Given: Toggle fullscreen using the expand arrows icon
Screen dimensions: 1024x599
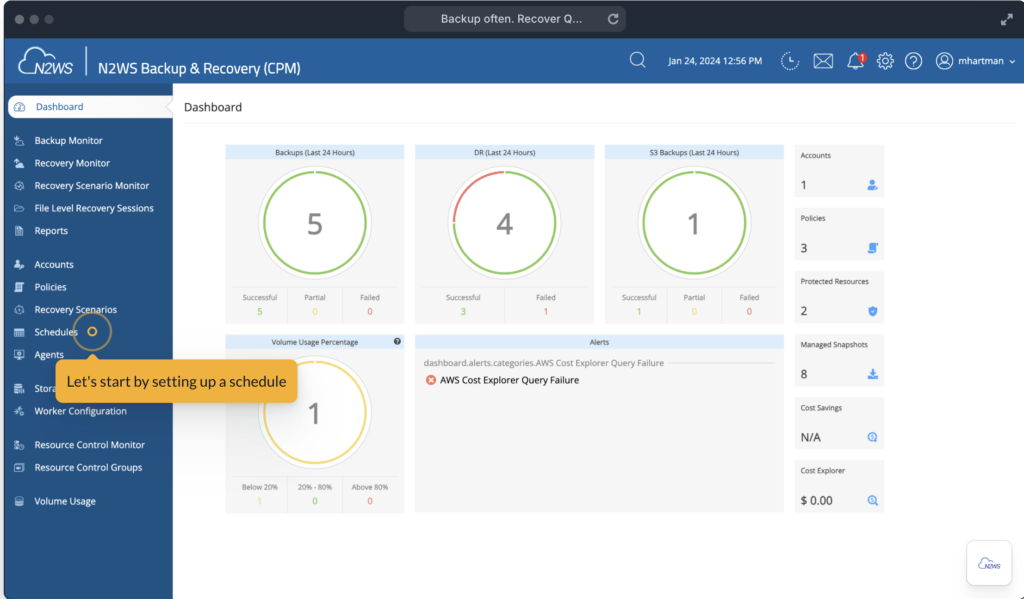Looking at the screenshot, I should click(x=1006, y=20).
